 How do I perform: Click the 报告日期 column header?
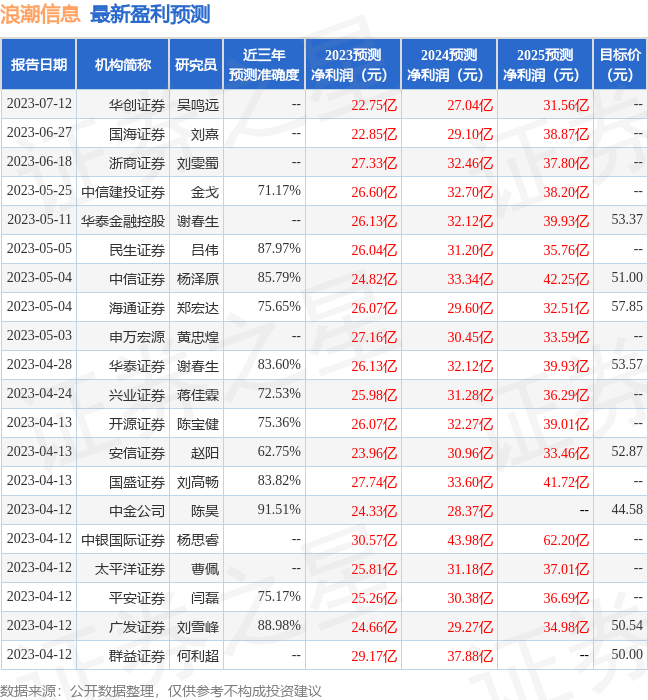[39, 64]
